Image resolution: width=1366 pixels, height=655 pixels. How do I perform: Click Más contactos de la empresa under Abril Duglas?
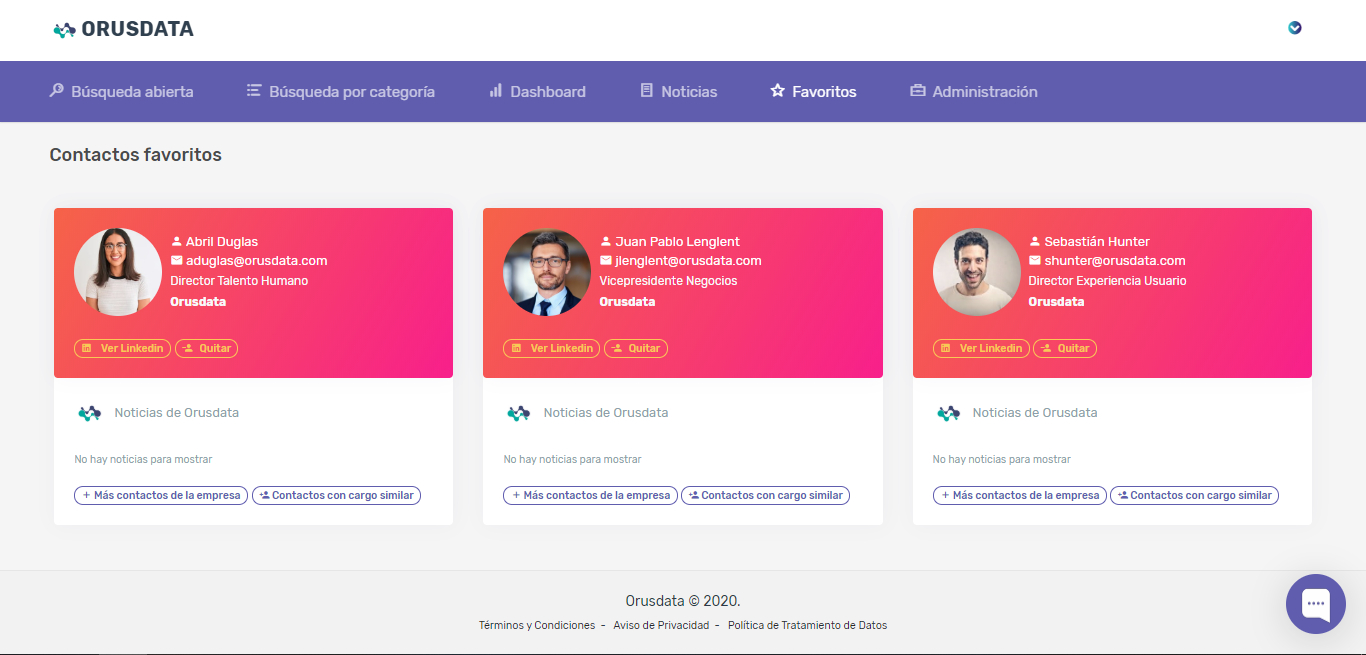161,495
